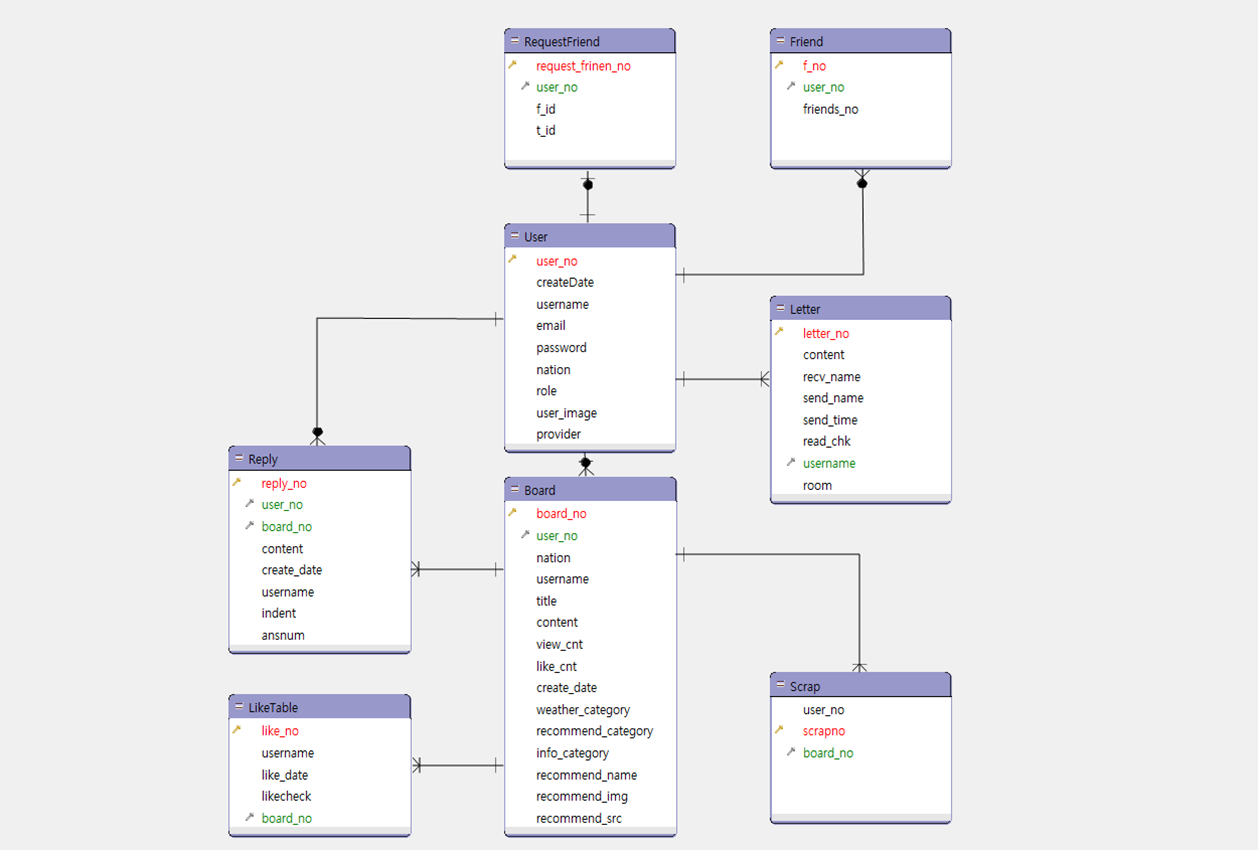
Task: Select the weather_category column
Action: point(583,710)
